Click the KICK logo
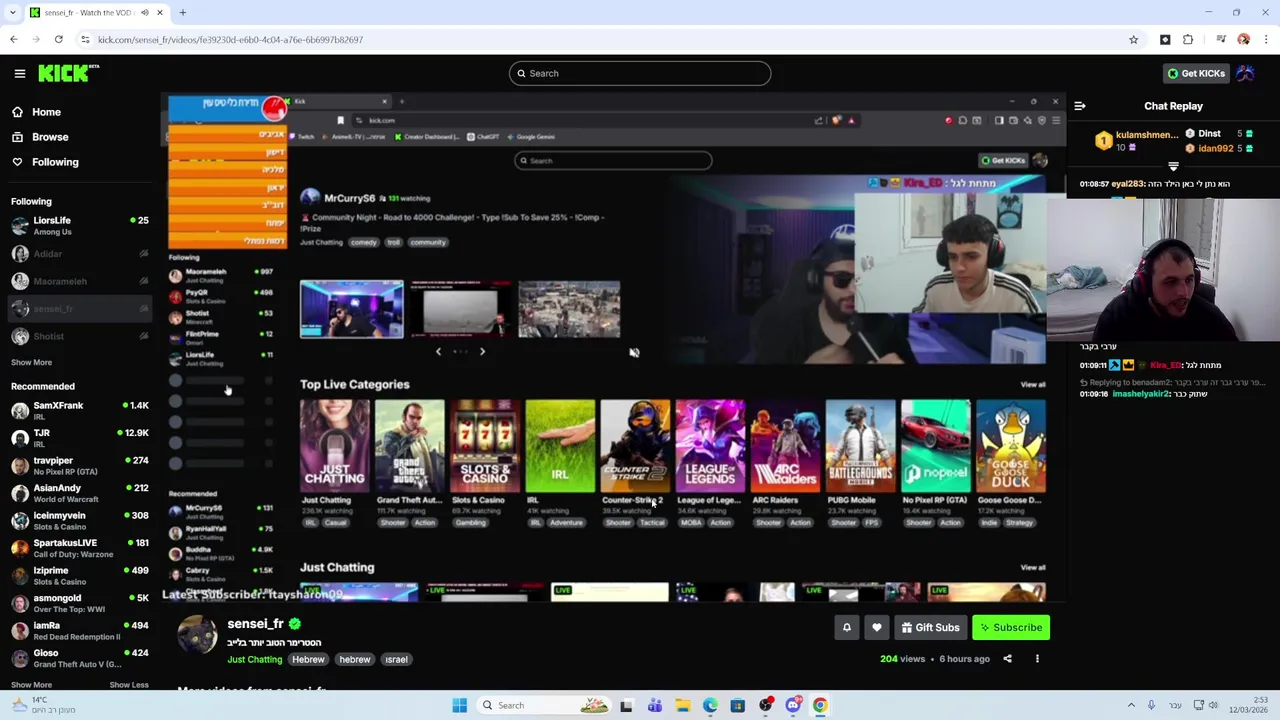Screen dimensions: 1280x720 68,73
